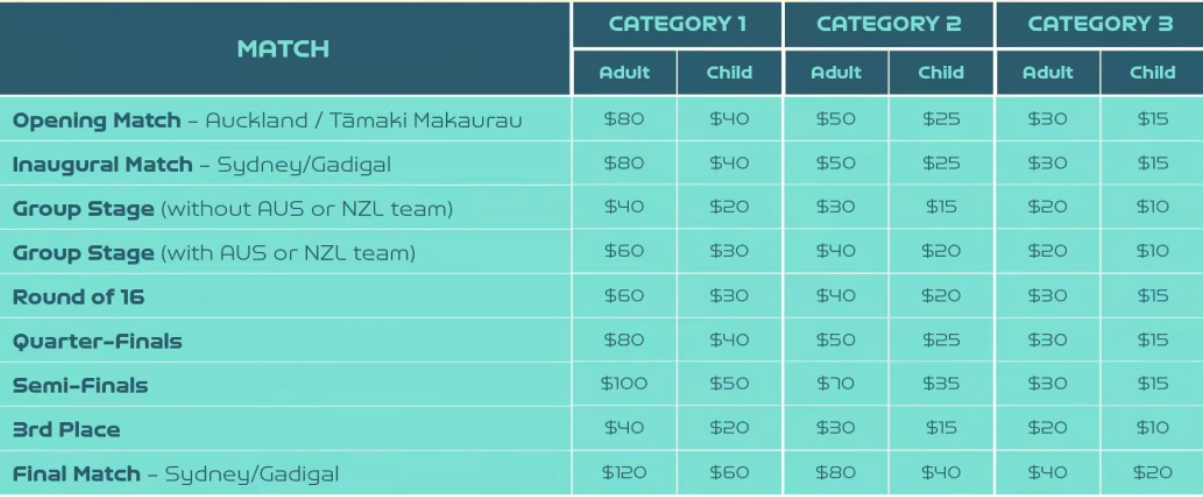Click the Adult subheader under Category 1
Image resolution: width=1203 pixels, height=497 pixels.
624,72
